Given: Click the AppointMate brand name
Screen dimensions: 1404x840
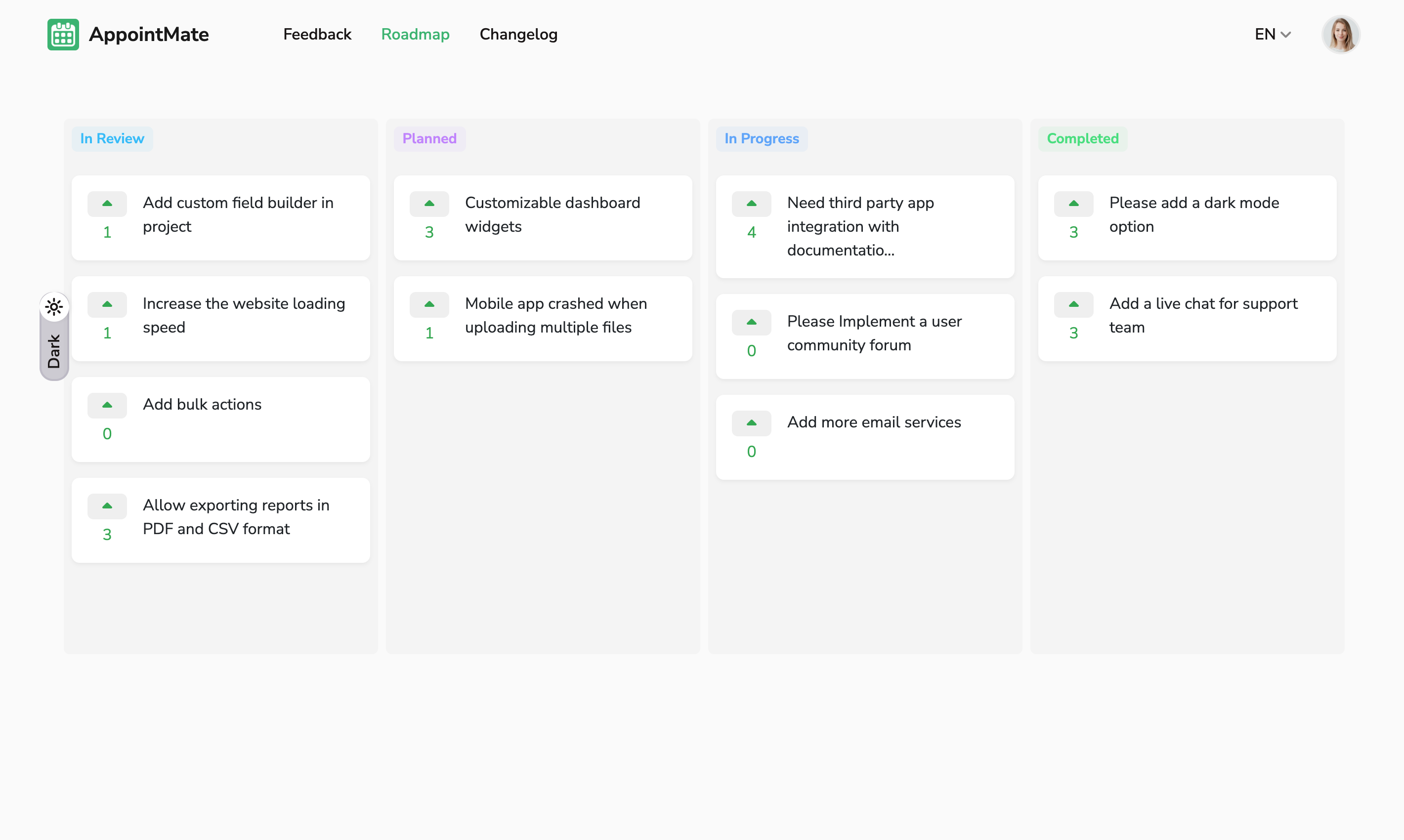Looking at the screenshot, I should pos(149,35).
